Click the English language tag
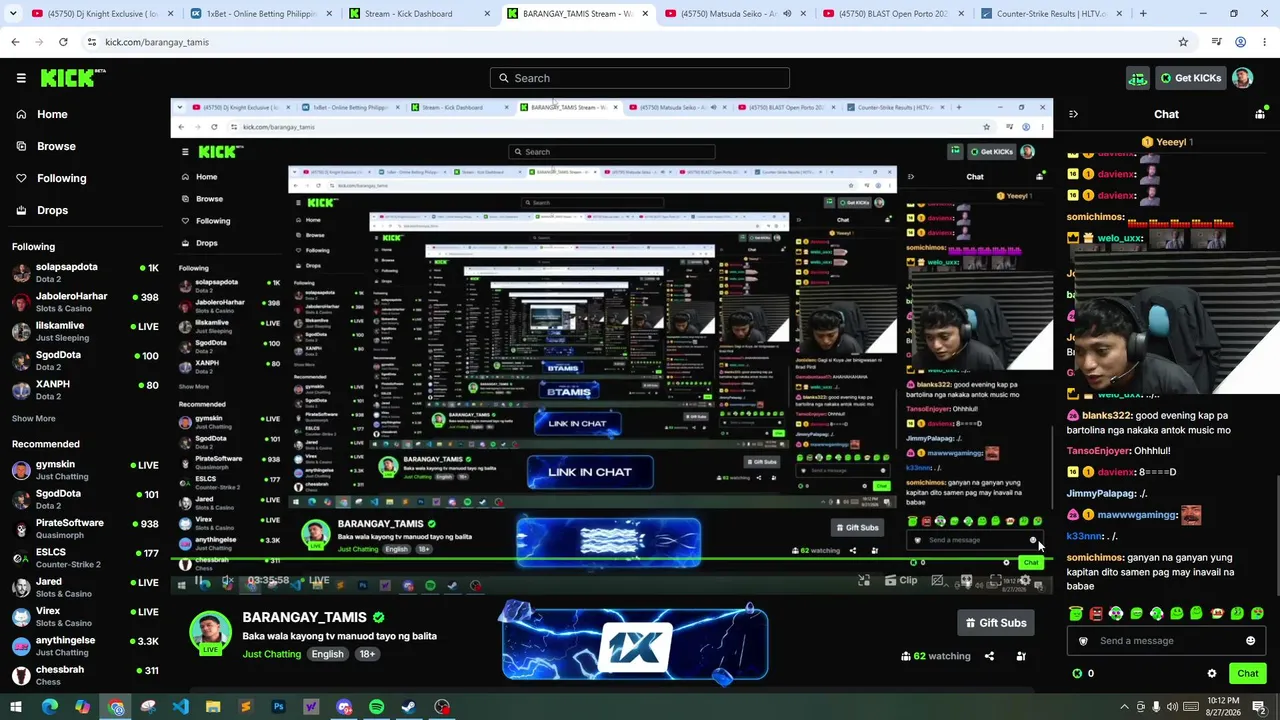 pyautogui.click(x=327, y=654)
